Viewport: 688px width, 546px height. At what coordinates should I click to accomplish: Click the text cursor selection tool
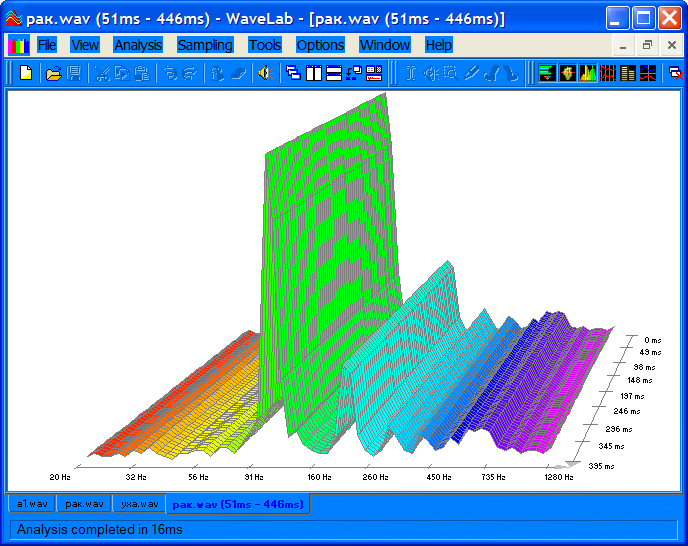pos(411,73)
